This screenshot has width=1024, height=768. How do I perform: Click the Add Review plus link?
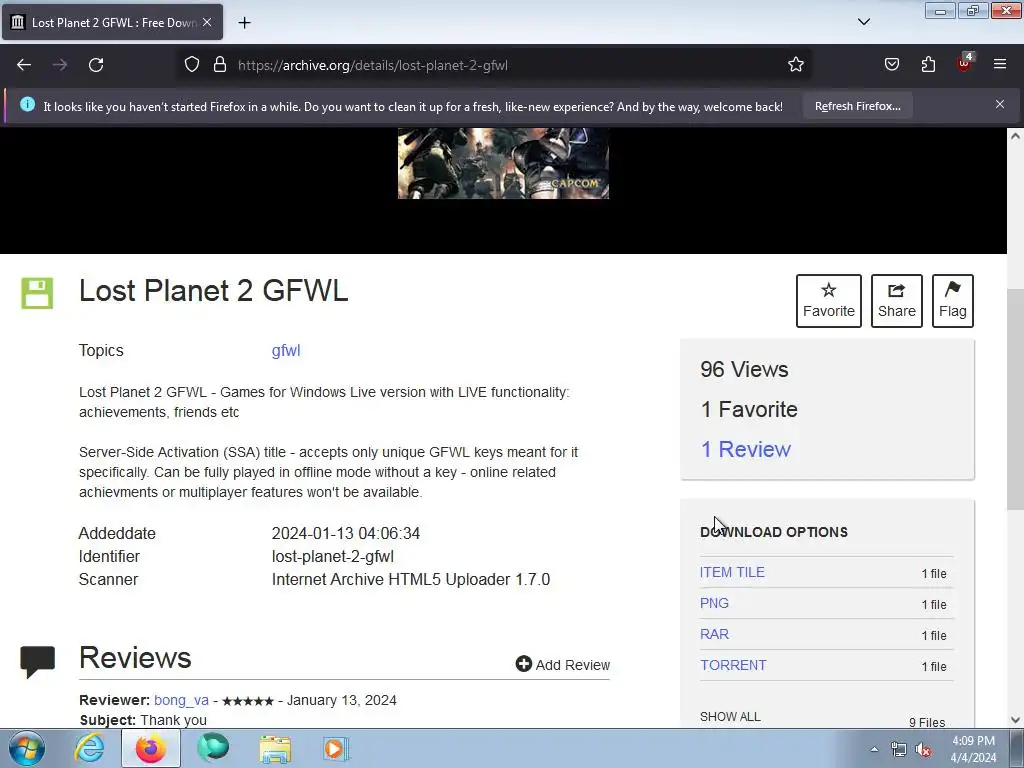tap(562, 665)
